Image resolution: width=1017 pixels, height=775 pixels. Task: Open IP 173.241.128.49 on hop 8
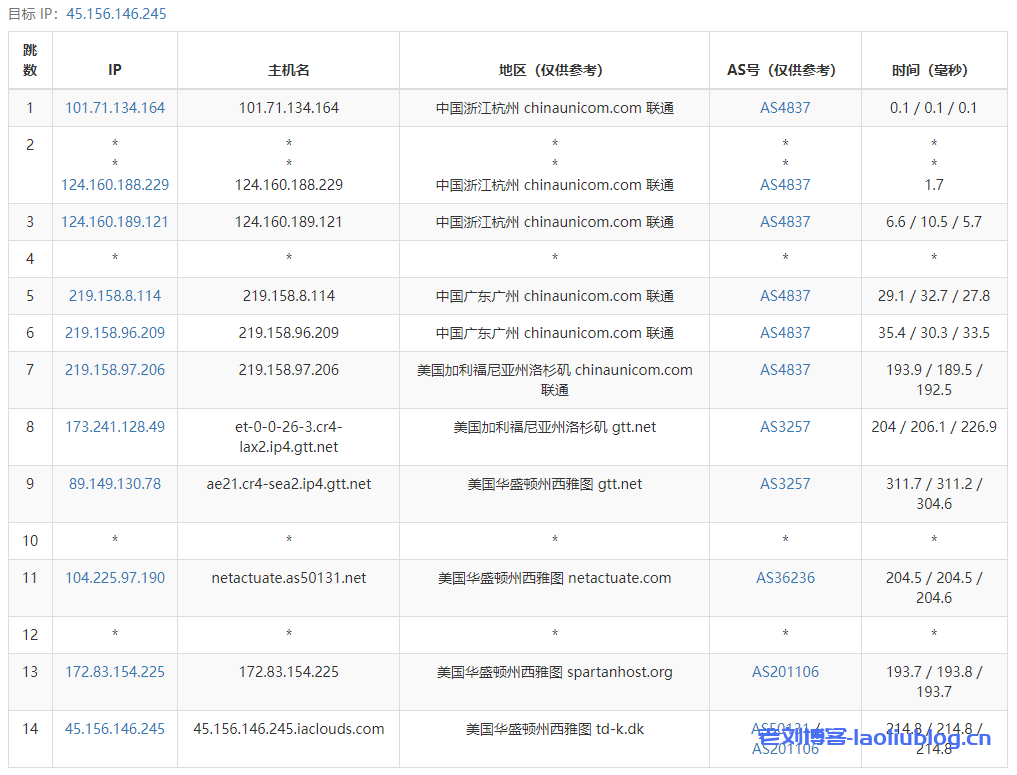click(114, 426)
